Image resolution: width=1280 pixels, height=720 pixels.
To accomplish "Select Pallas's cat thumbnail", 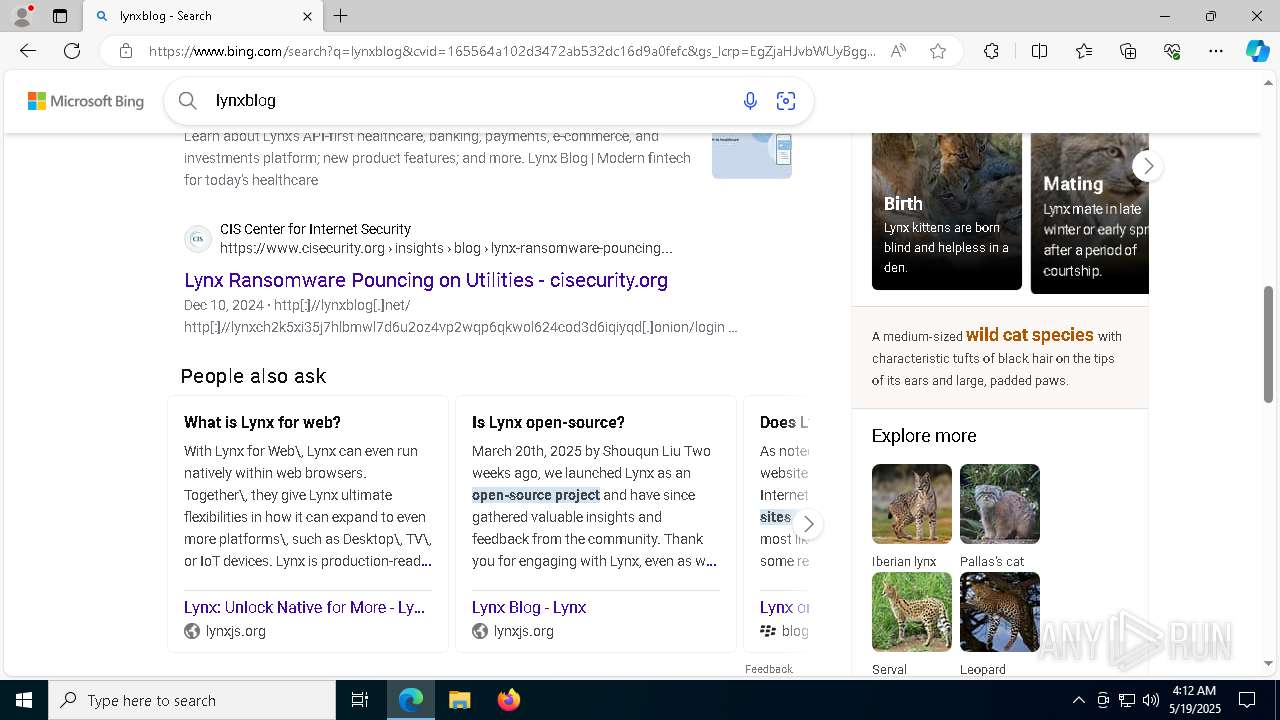I will (x=1000, y=504).
